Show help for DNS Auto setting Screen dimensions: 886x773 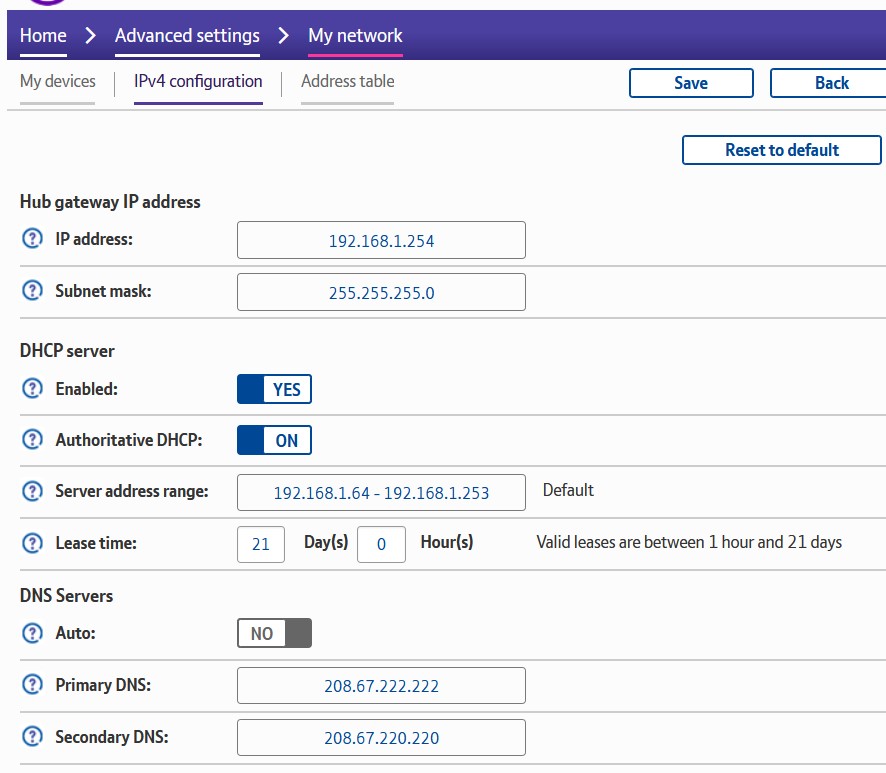tap(33, 633)
